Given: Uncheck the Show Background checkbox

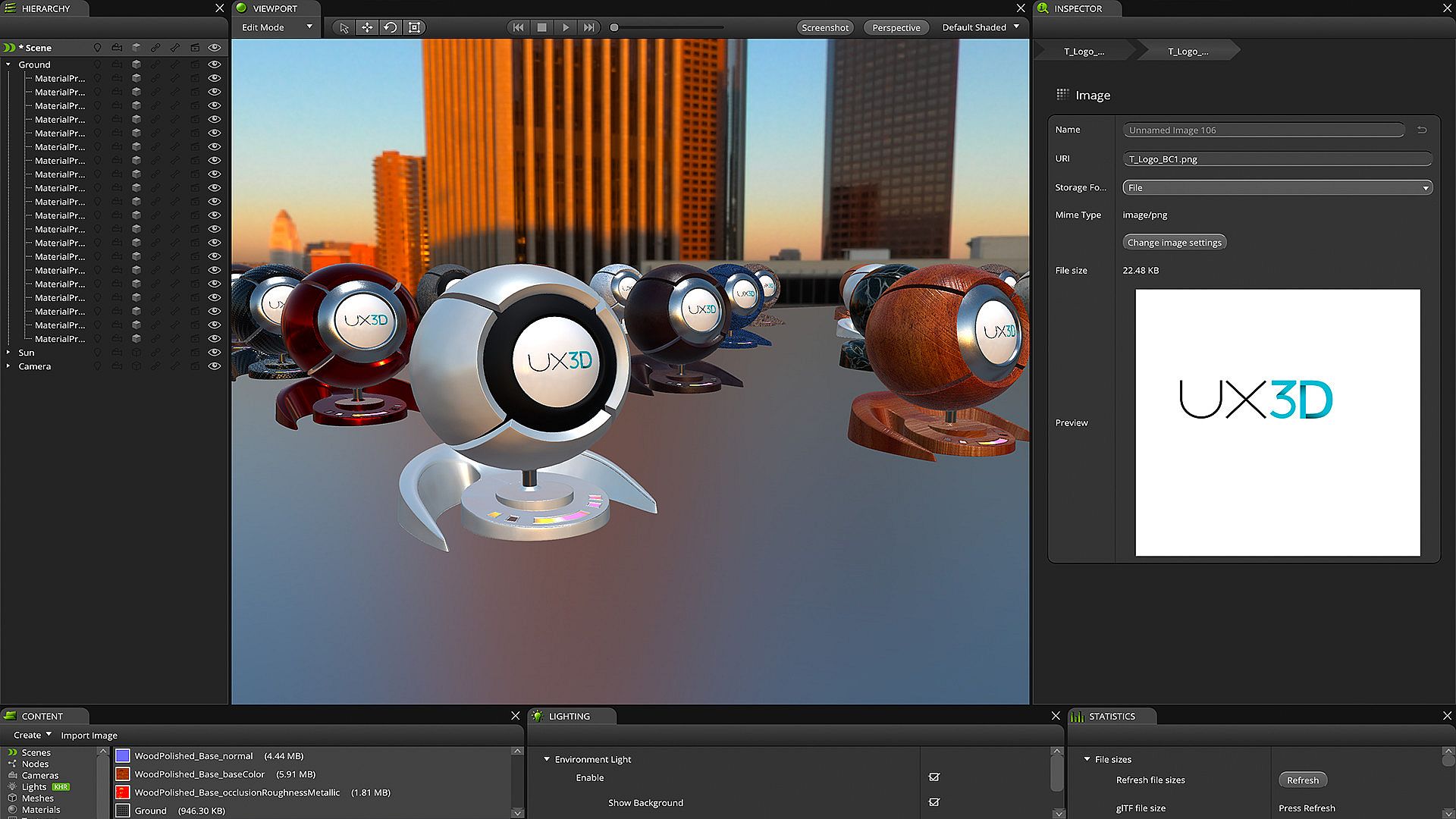Looking at the screenshot, I should point(934,802).
